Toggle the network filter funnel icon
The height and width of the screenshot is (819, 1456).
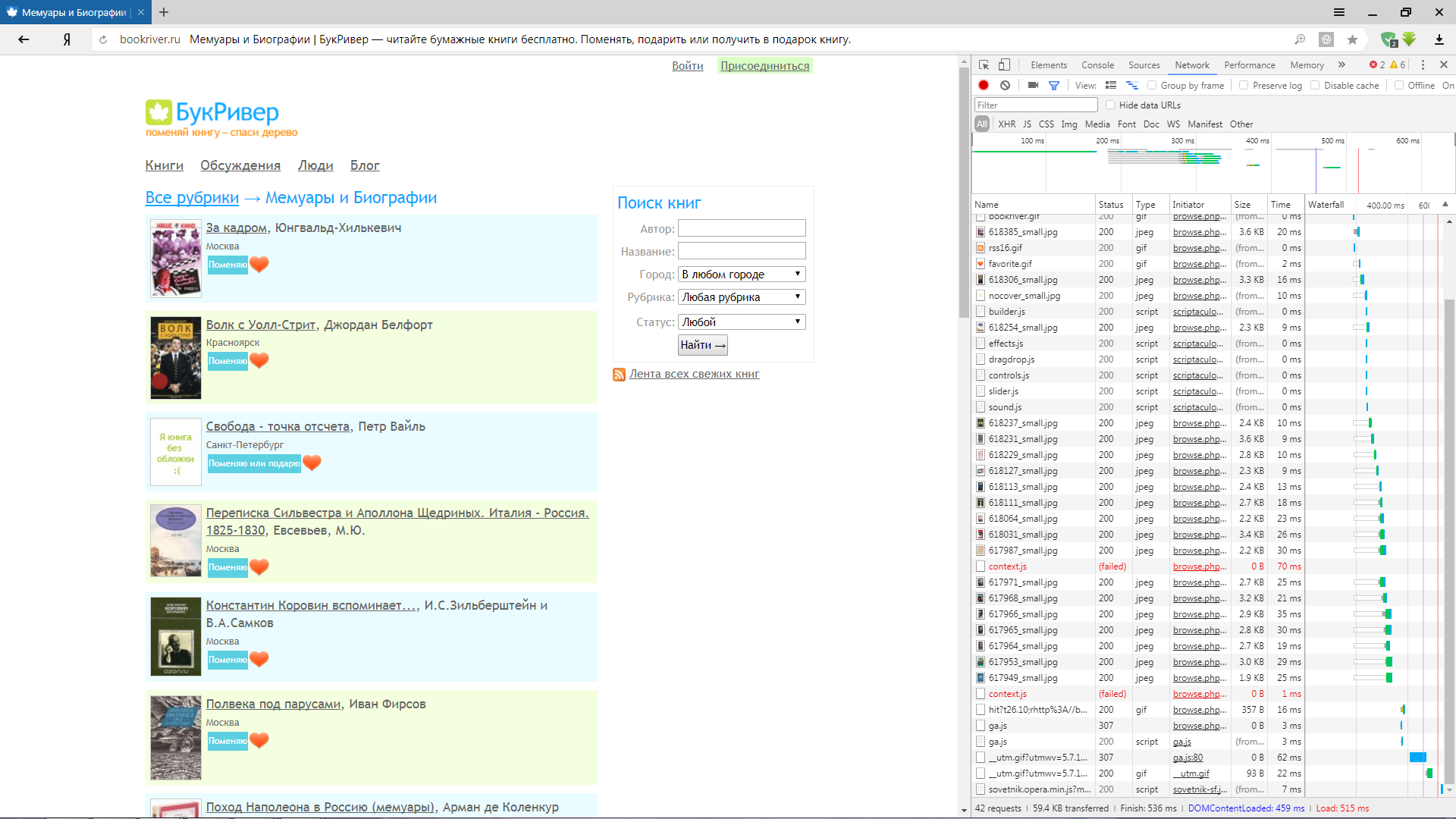pos(1054,86)
